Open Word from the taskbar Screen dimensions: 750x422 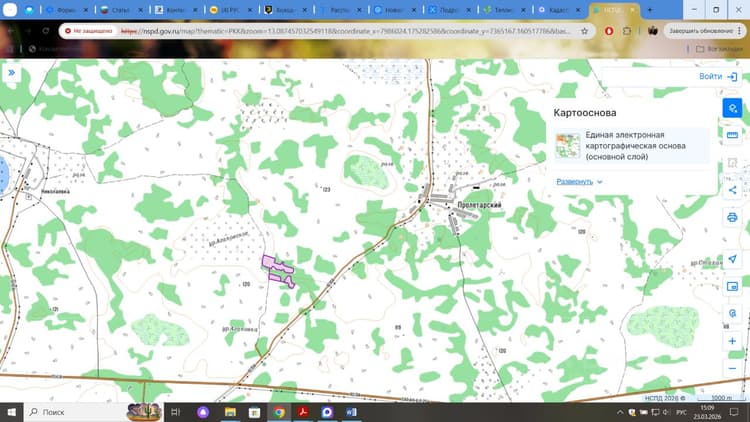tap(351, 412)
